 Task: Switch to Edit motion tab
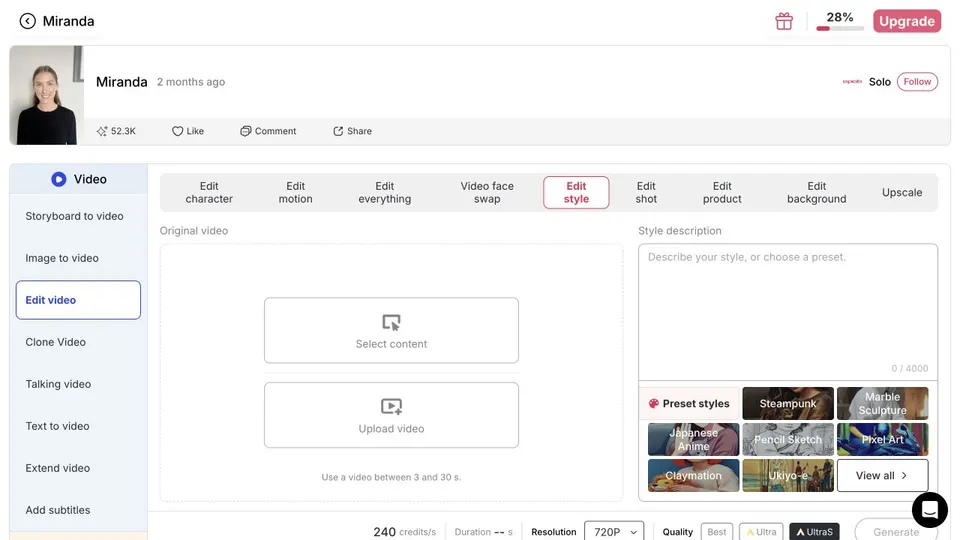click(296, 192)
